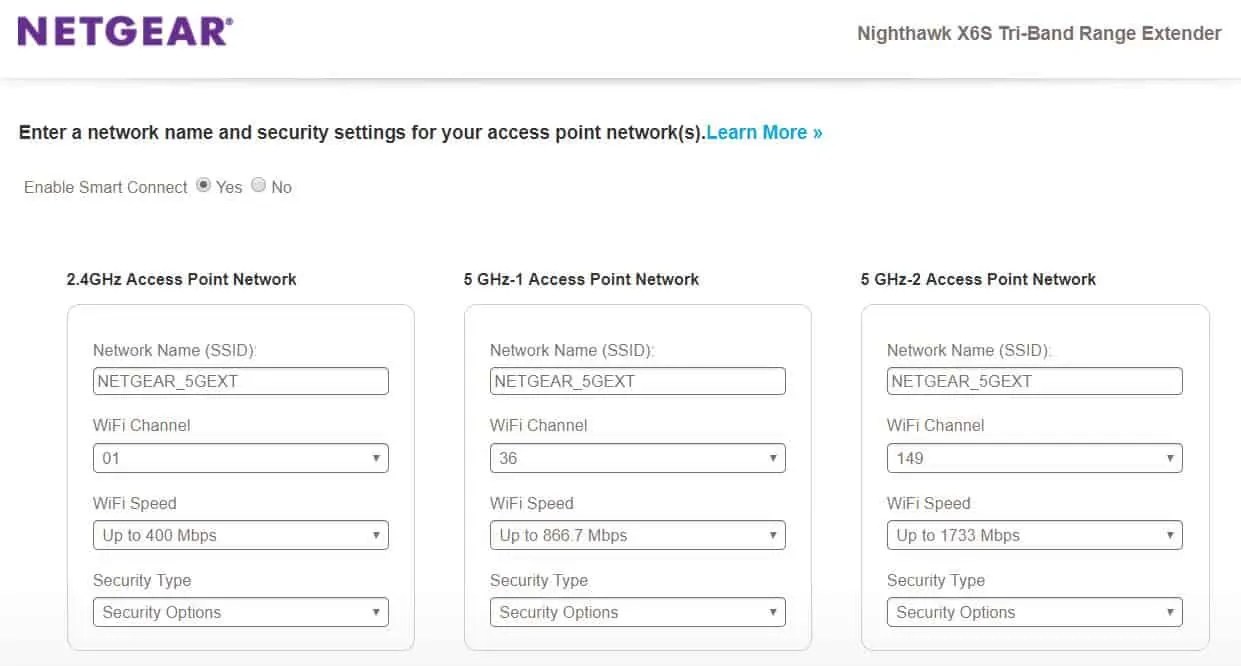Click the NETGEAR logo
1241x666 pixels.
124,29
